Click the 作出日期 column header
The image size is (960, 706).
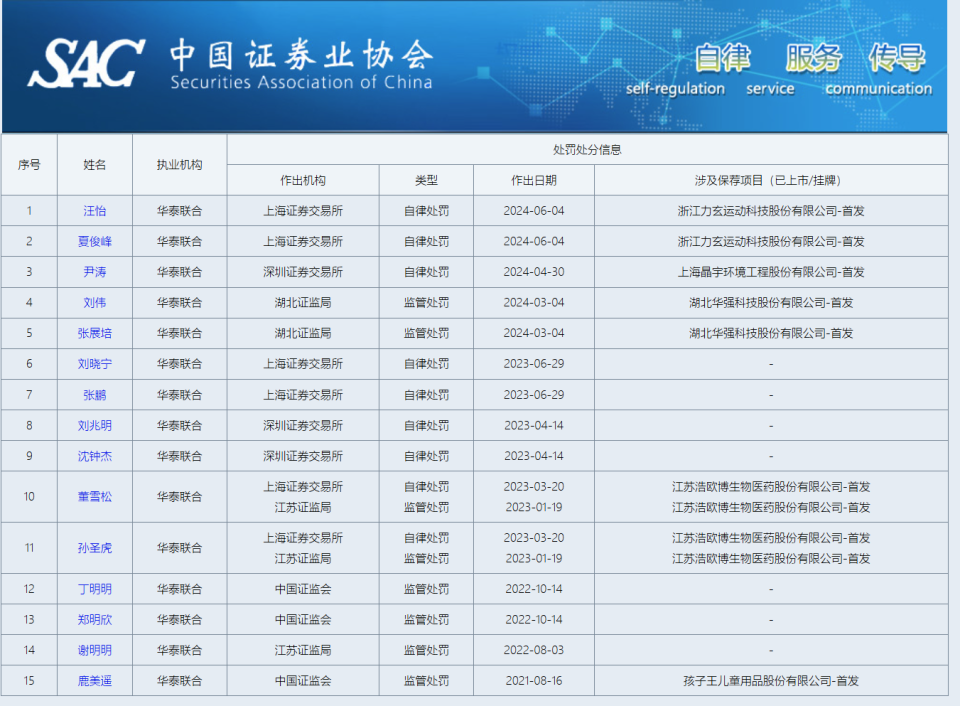534,180
